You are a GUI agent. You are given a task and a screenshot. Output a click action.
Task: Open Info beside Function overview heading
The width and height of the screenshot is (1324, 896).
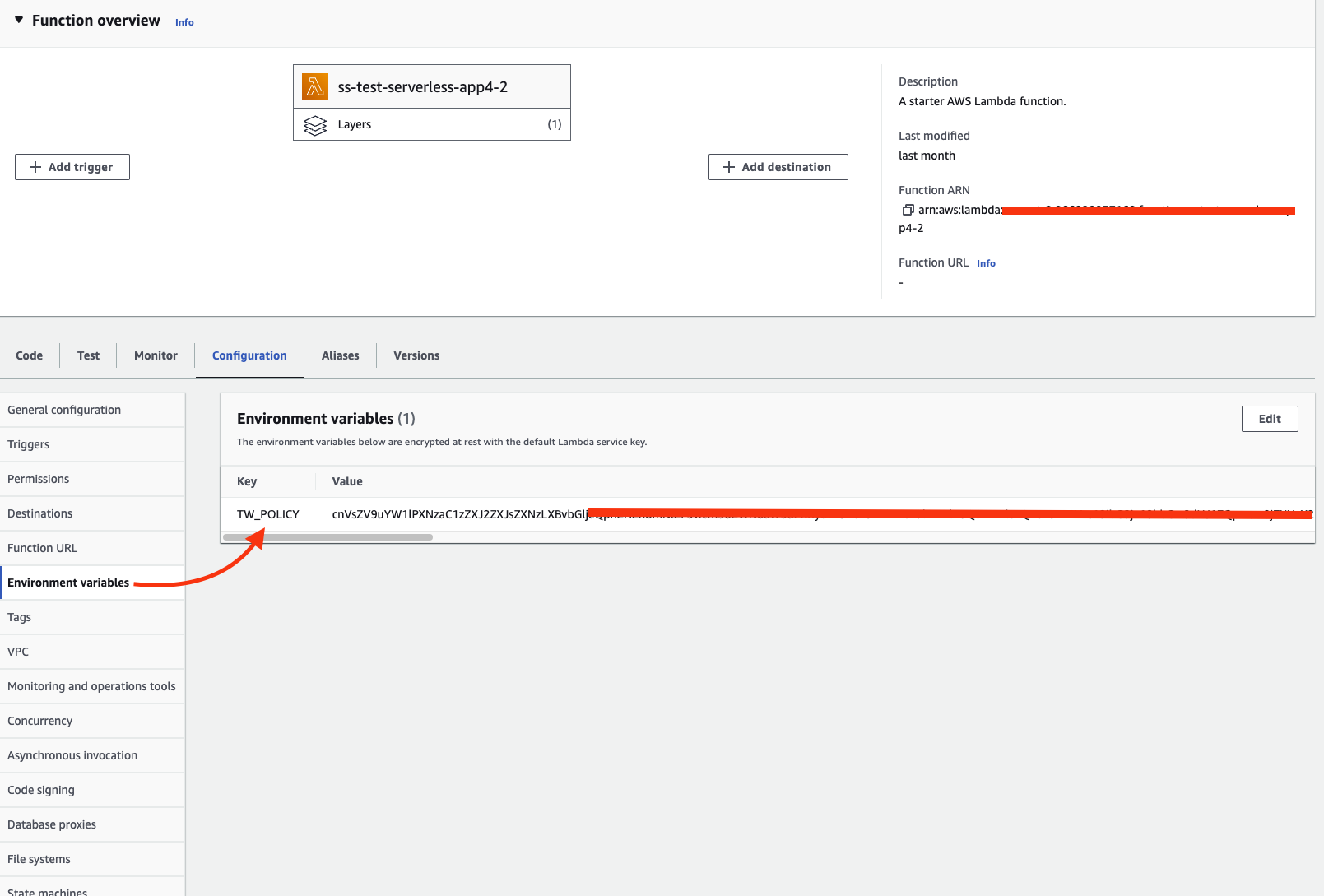coord(184,21)
